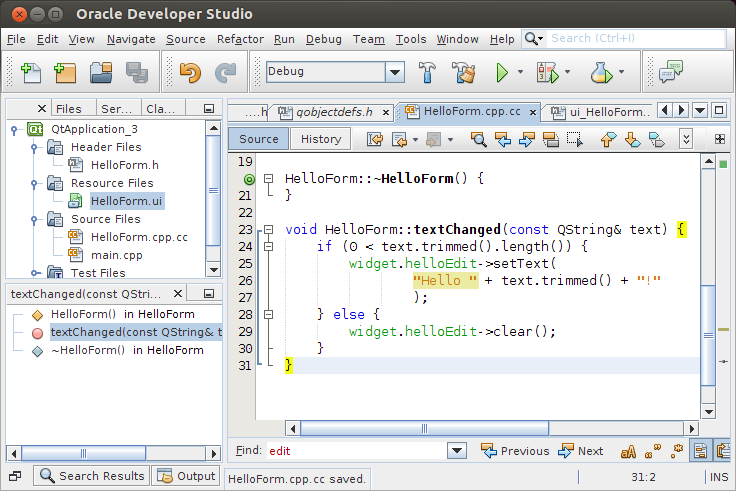The height and width of the screenshot is (491, 736).
Task: Click the Open Project folder icon
Action: tap(101, 72)
